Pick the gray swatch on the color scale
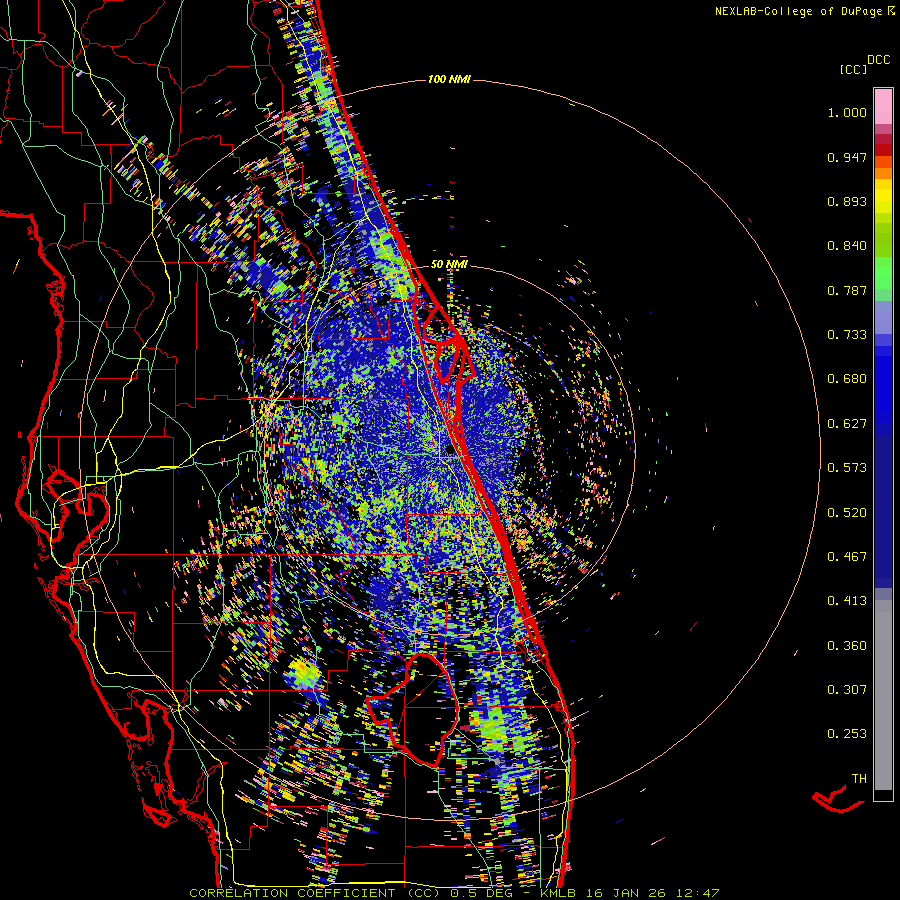This screenshot has height=900, width=900. point(883,695)
